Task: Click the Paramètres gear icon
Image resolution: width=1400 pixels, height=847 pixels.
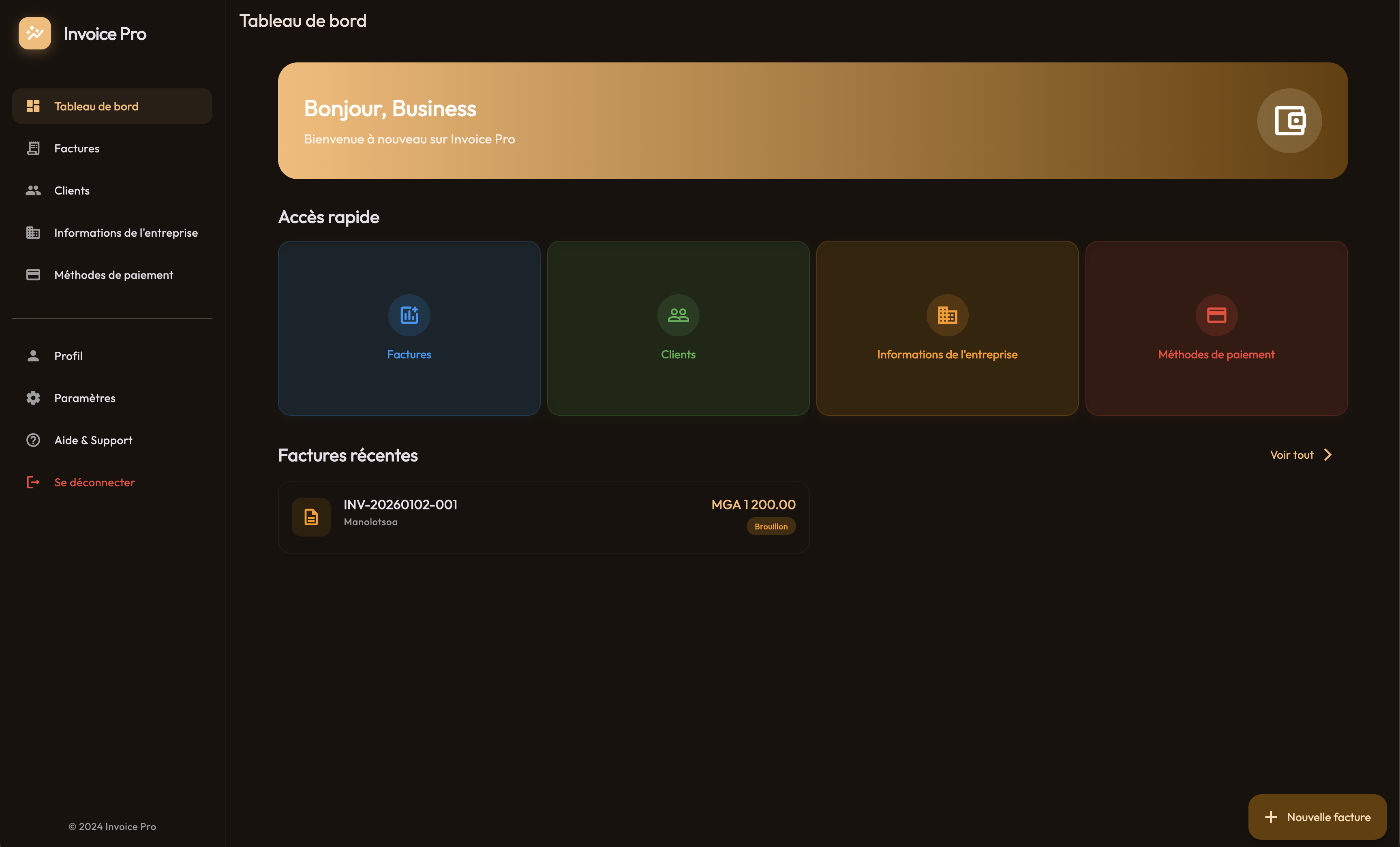Action: coord(33,398)
